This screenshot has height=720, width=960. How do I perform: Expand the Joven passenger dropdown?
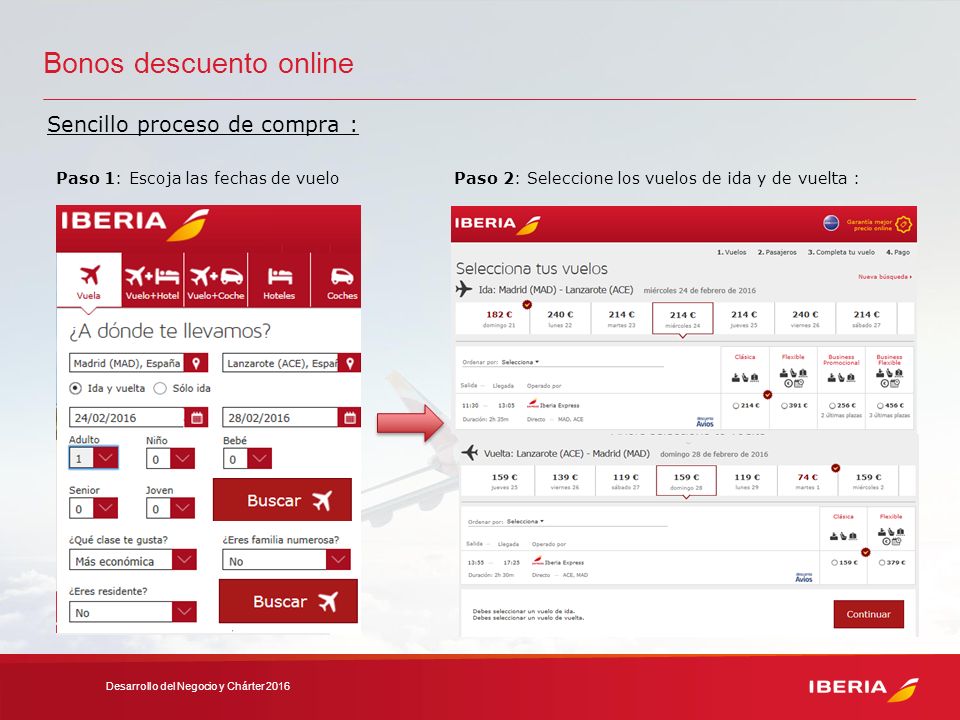click(182, 508)
